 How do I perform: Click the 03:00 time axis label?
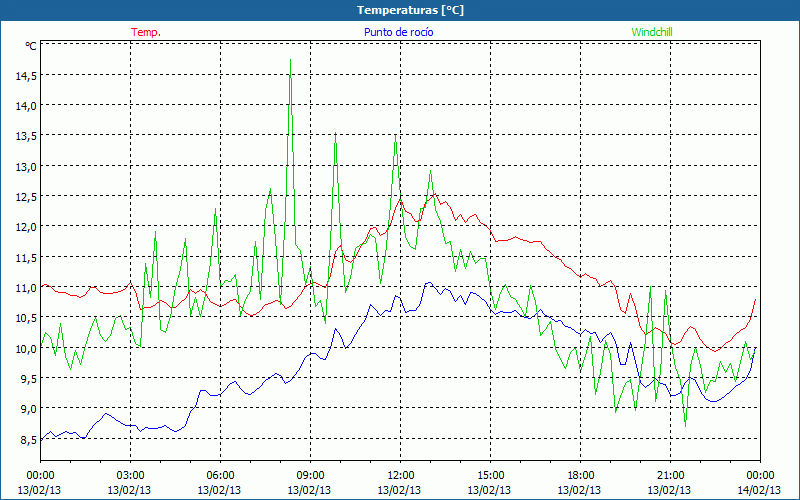click(x=130, y=475)
